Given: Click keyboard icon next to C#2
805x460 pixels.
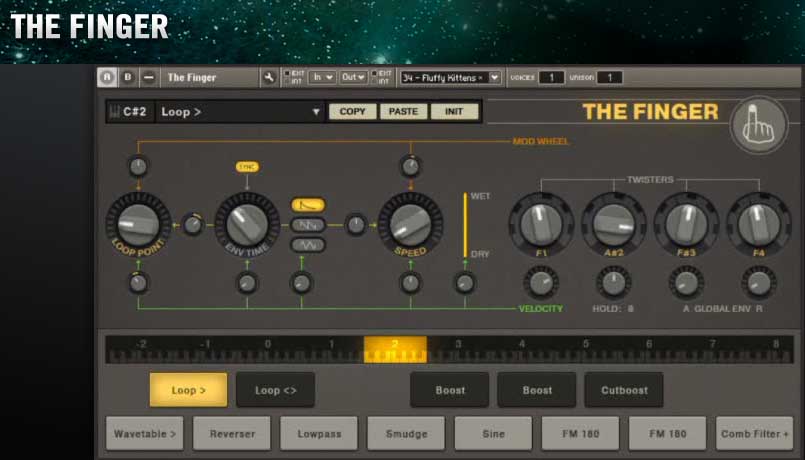Looking at the screenshot, I should click(114, 111).
